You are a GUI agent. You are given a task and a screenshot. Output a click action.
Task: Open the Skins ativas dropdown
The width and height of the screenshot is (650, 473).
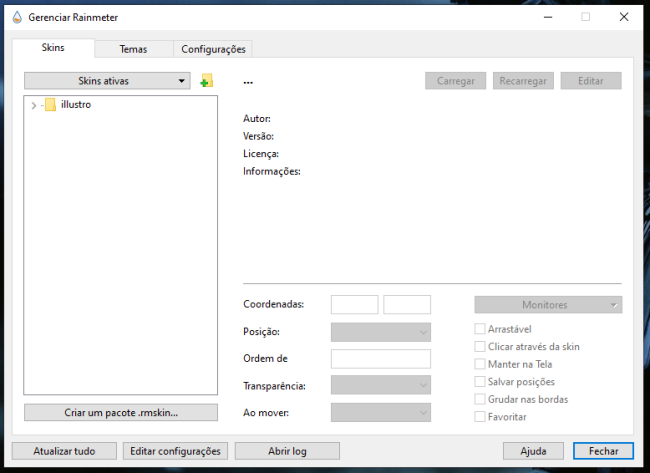(x=106, y=81)
